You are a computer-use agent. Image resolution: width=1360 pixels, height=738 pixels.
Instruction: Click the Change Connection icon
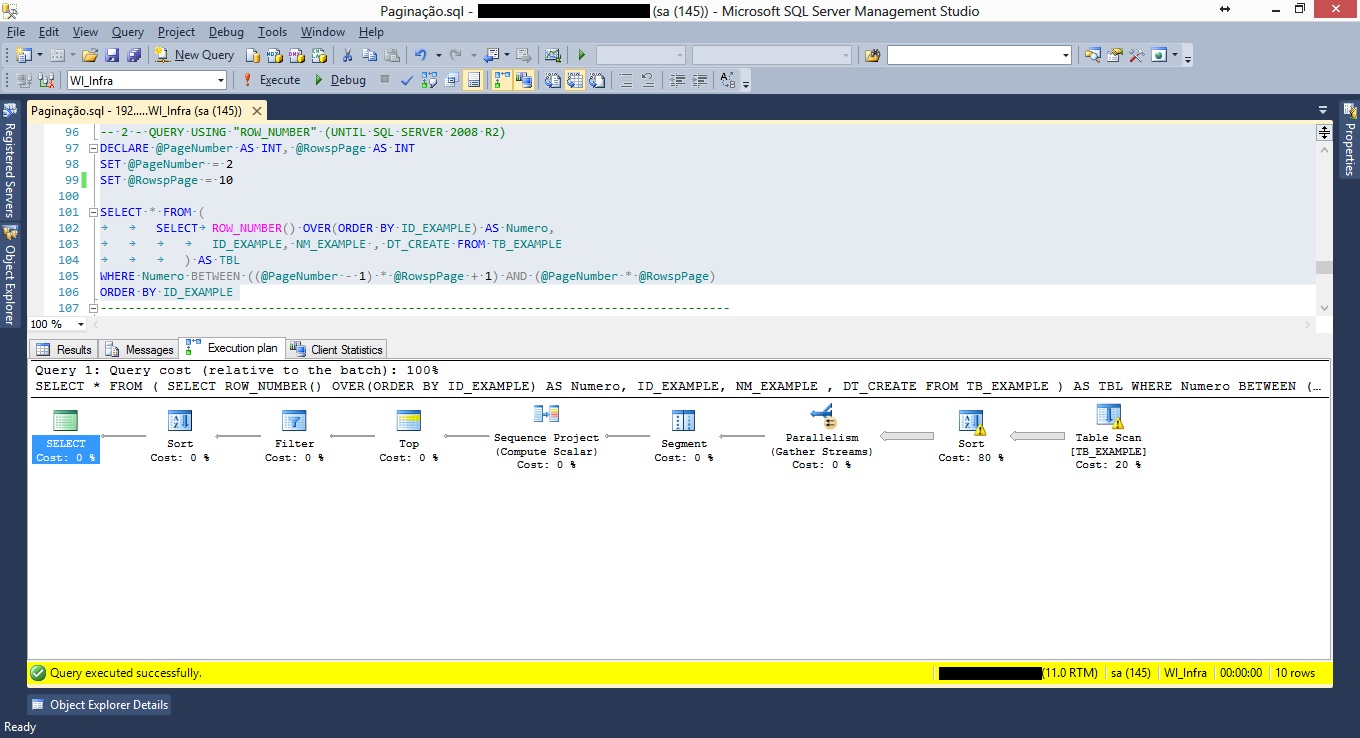[x=46, y=80]
